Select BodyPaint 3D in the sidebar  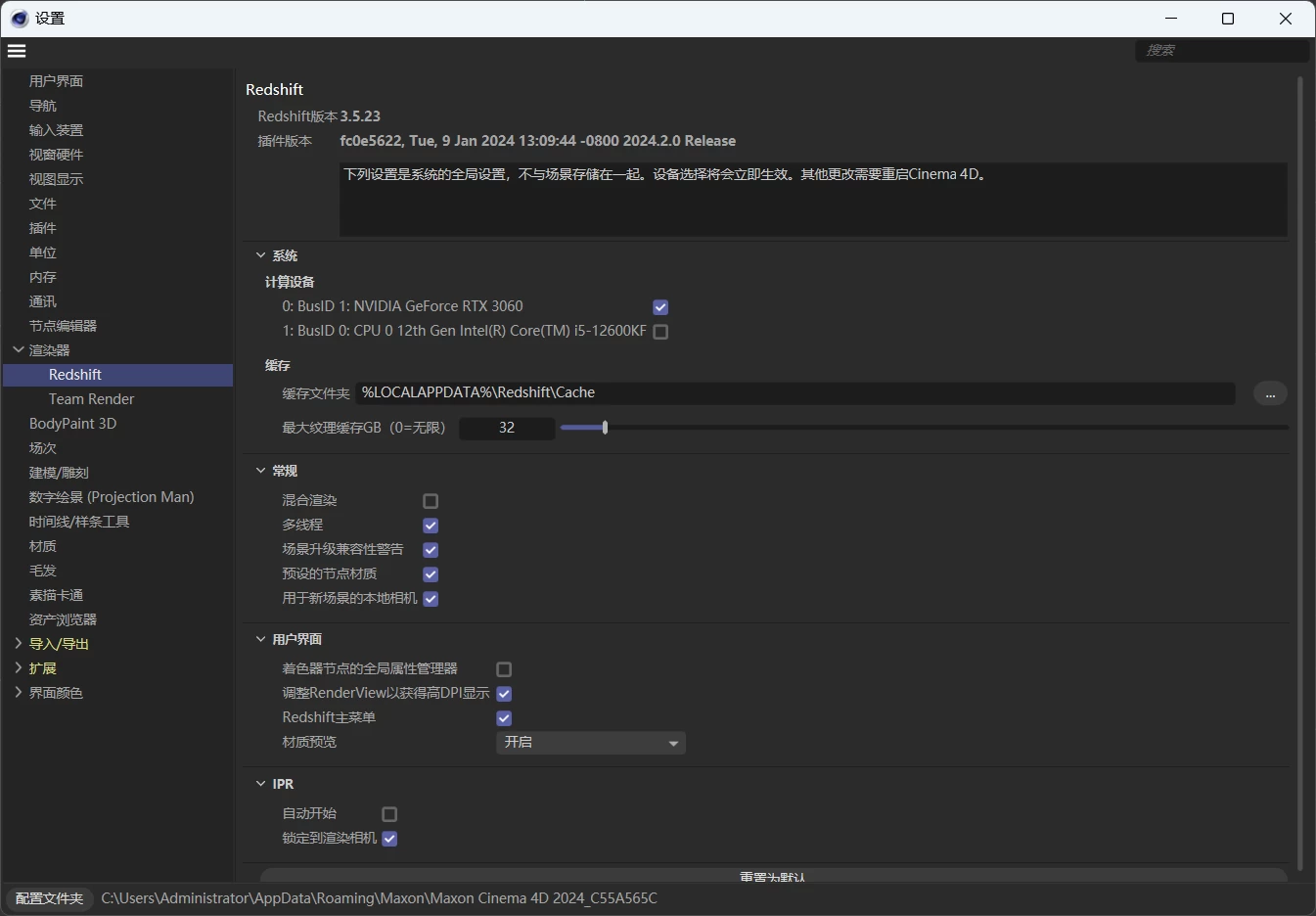tap(72, 424)
